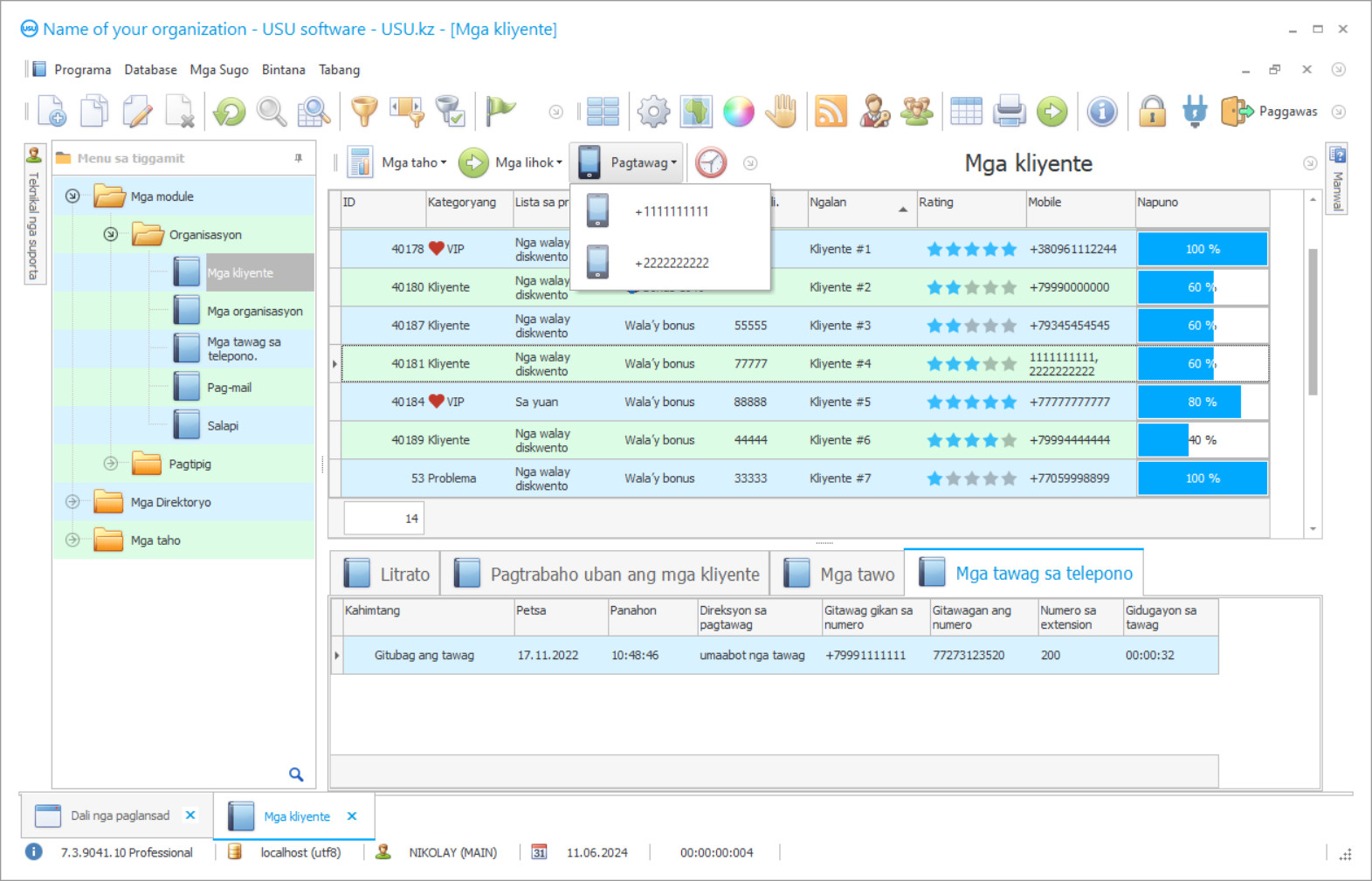The width and height of the screenshot is (1372, 881).
Task: Collapse the Mga module tree node
Action: (72, 196)
